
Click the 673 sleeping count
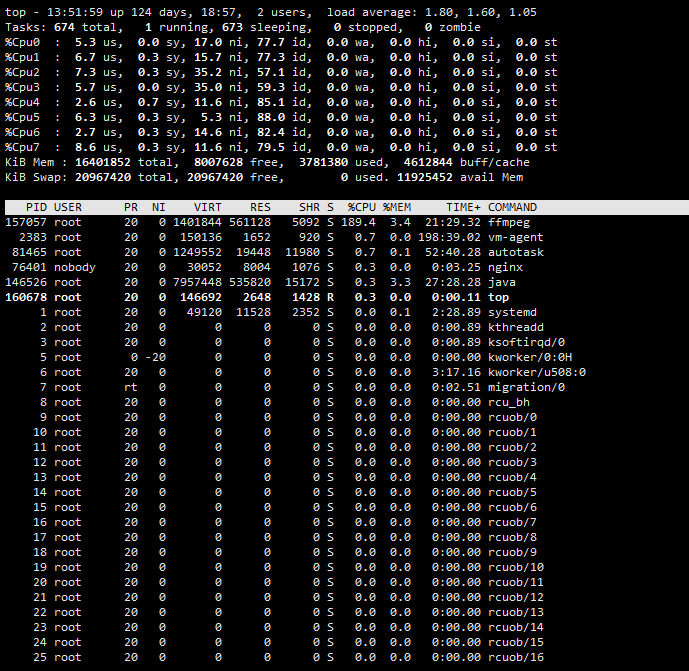click(x=232, y=27)
